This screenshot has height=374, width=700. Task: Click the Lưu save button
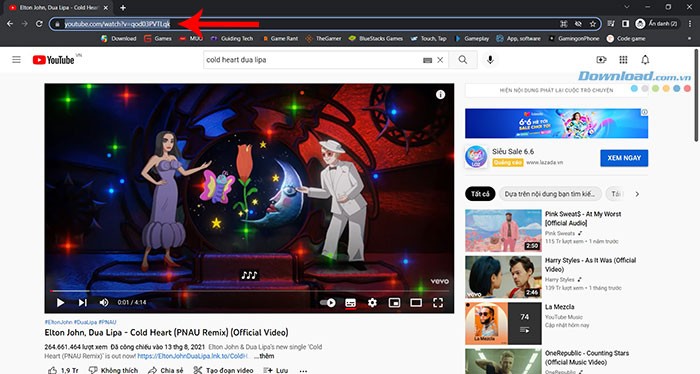point(275,370)
